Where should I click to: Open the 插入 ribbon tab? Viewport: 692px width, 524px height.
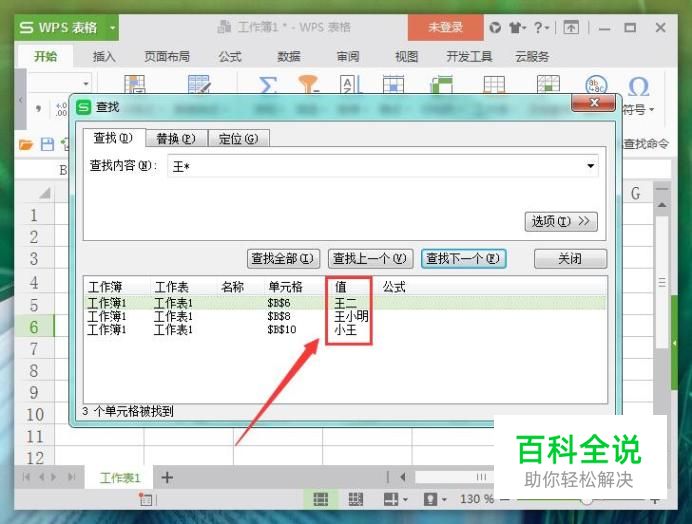click(x=104, y=57)
